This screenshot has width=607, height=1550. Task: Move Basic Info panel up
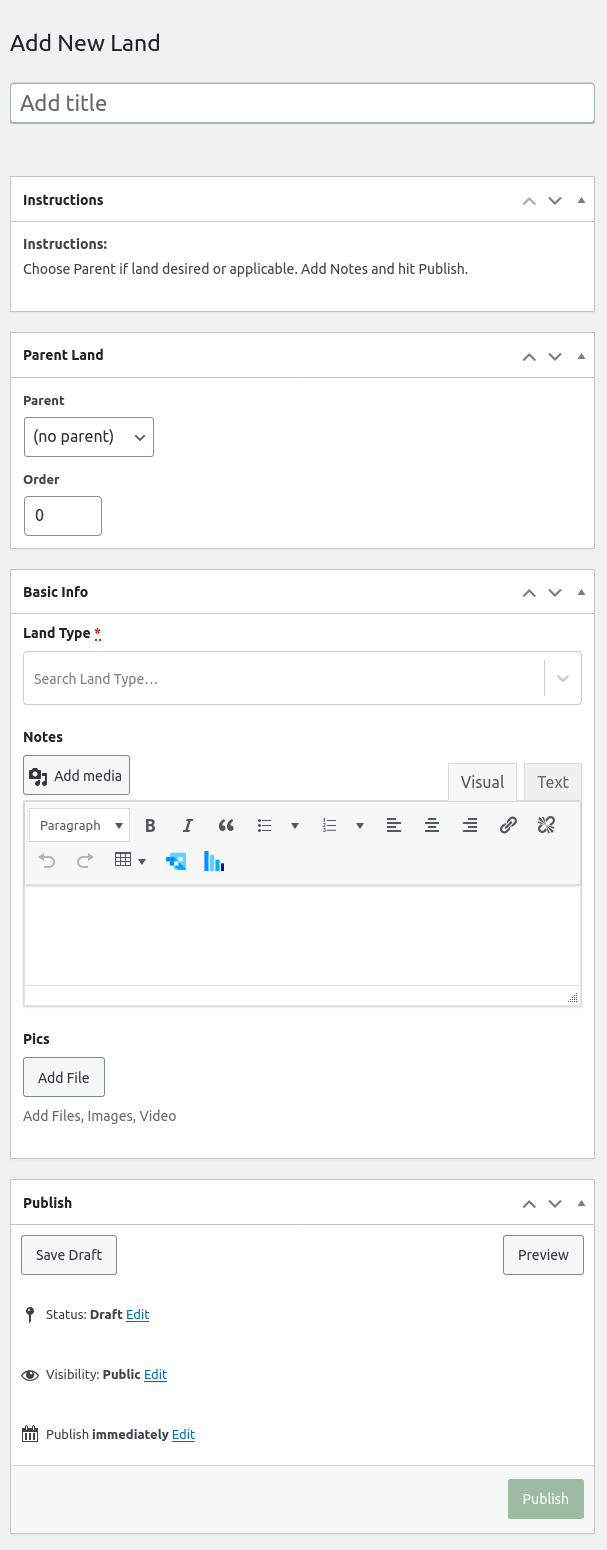[x=529, y=593]
